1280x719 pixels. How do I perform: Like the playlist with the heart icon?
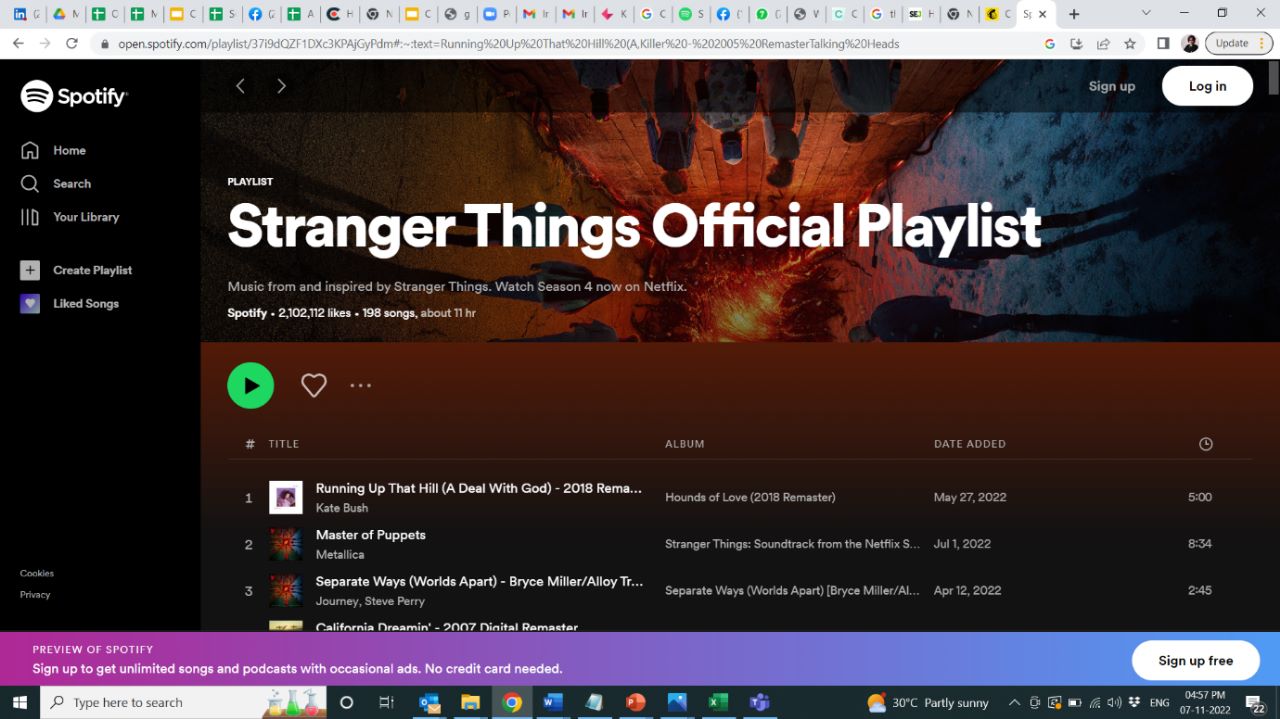(314, 385)
